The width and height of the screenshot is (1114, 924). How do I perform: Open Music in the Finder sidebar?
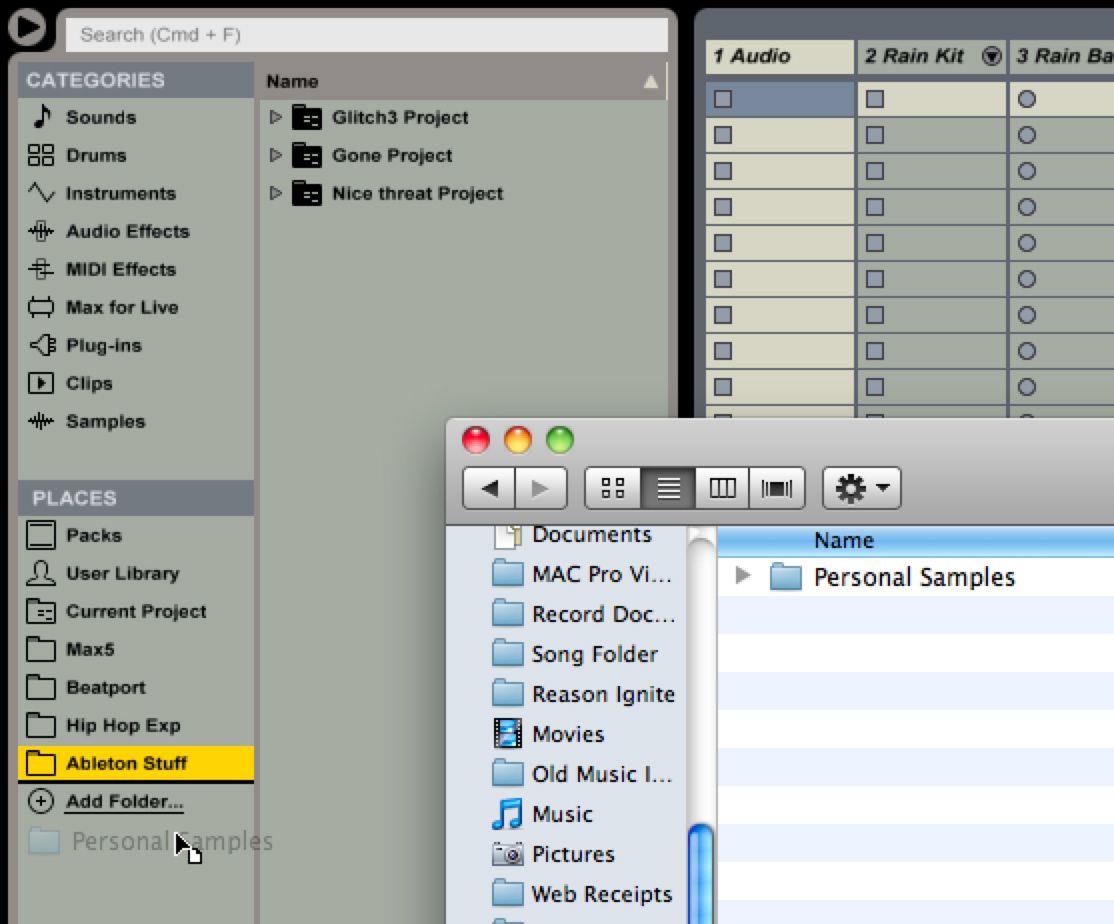tap(543, 814)
